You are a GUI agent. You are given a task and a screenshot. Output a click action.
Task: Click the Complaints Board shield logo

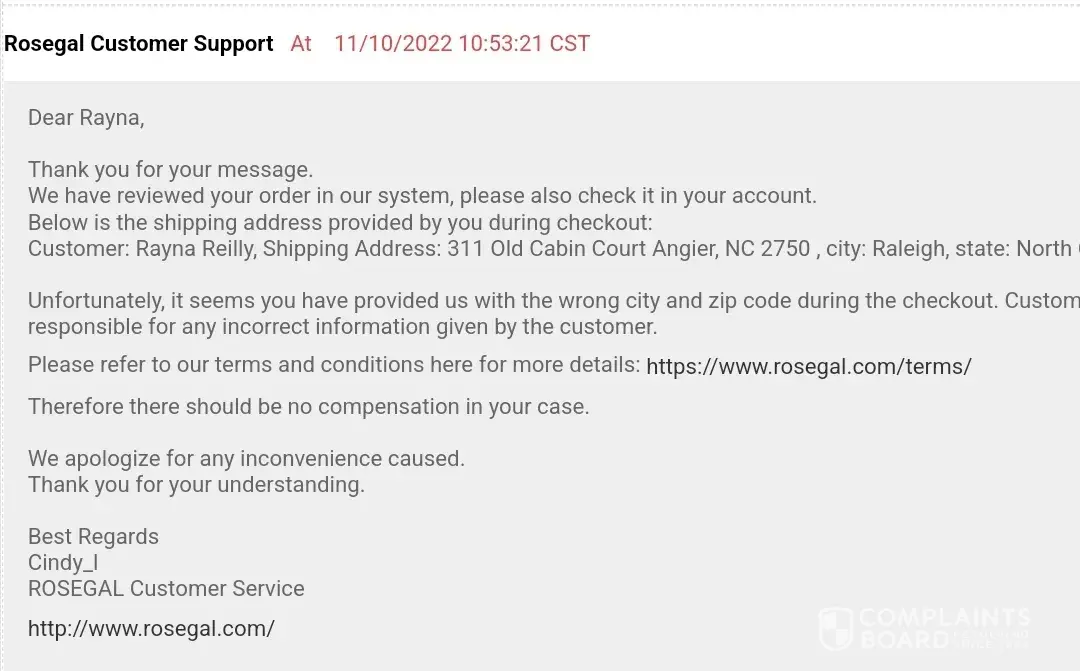click(x=835, y=629)
